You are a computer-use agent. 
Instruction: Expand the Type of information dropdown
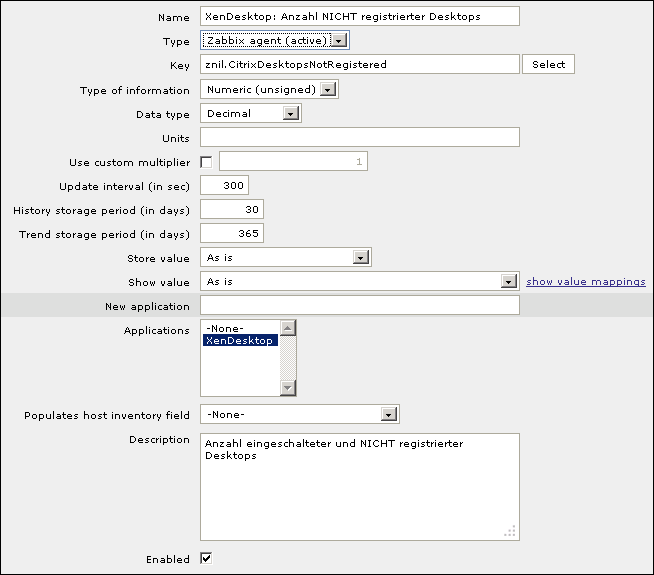(269, 90)
